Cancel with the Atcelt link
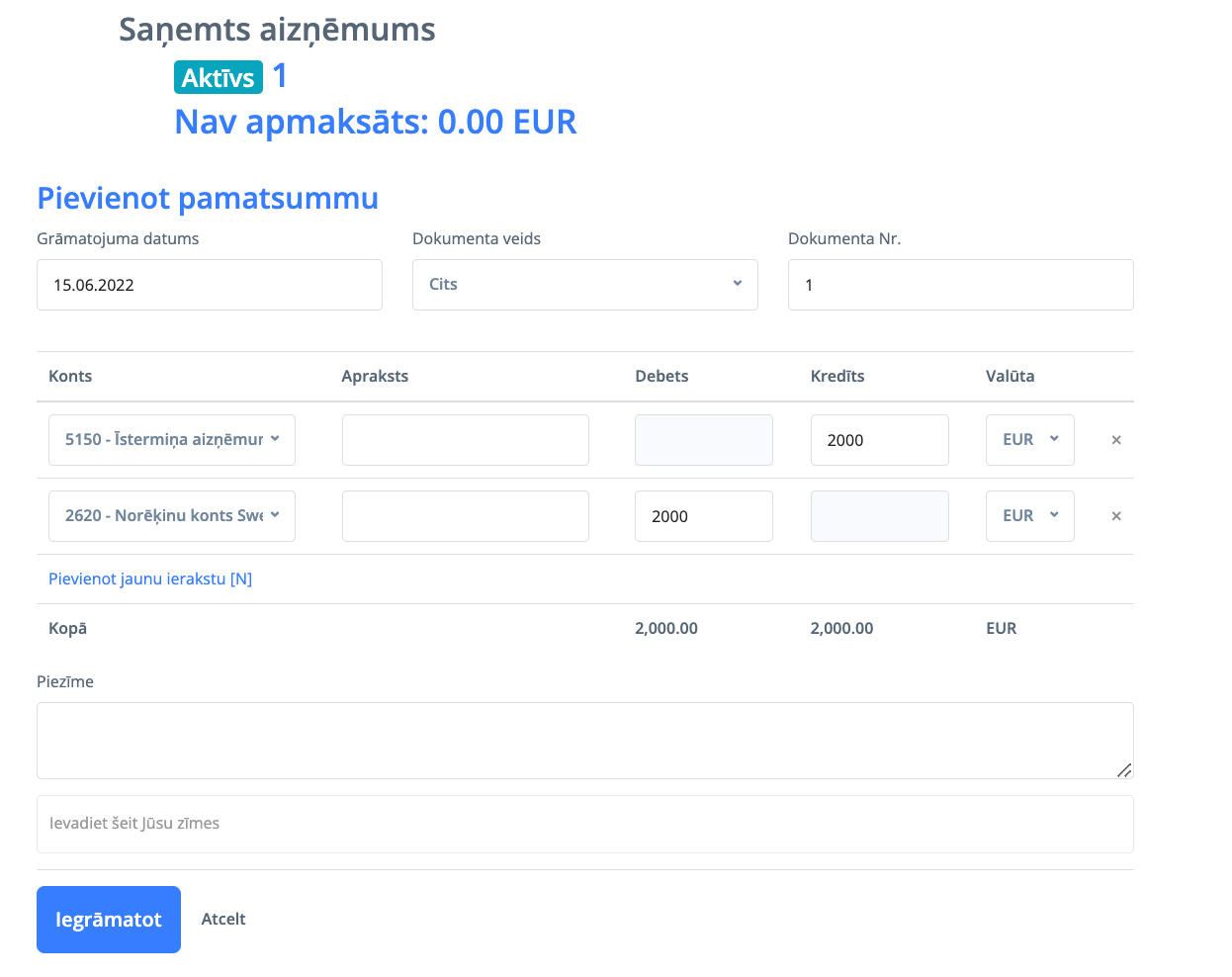Viewport: 1232px width, 977px height. click(223, 920)
